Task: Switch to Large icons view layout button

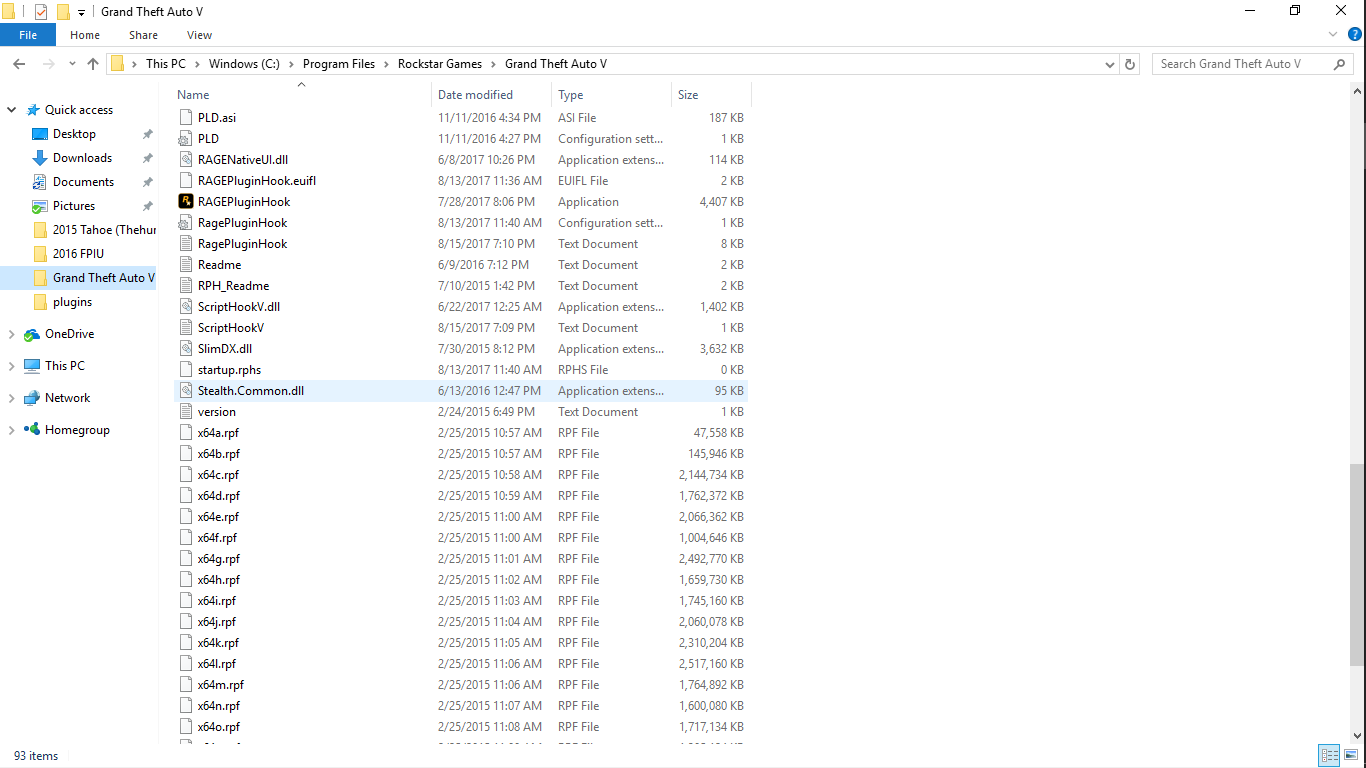Action: click(1351, 756)
